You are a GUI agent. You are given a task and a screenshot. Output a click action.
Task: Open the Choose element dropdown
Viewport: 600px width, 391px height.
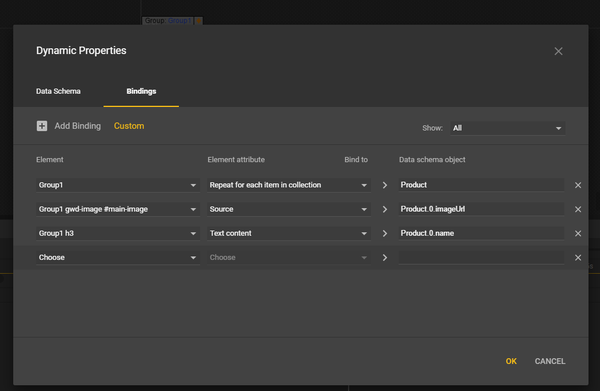tap(117, 257)
